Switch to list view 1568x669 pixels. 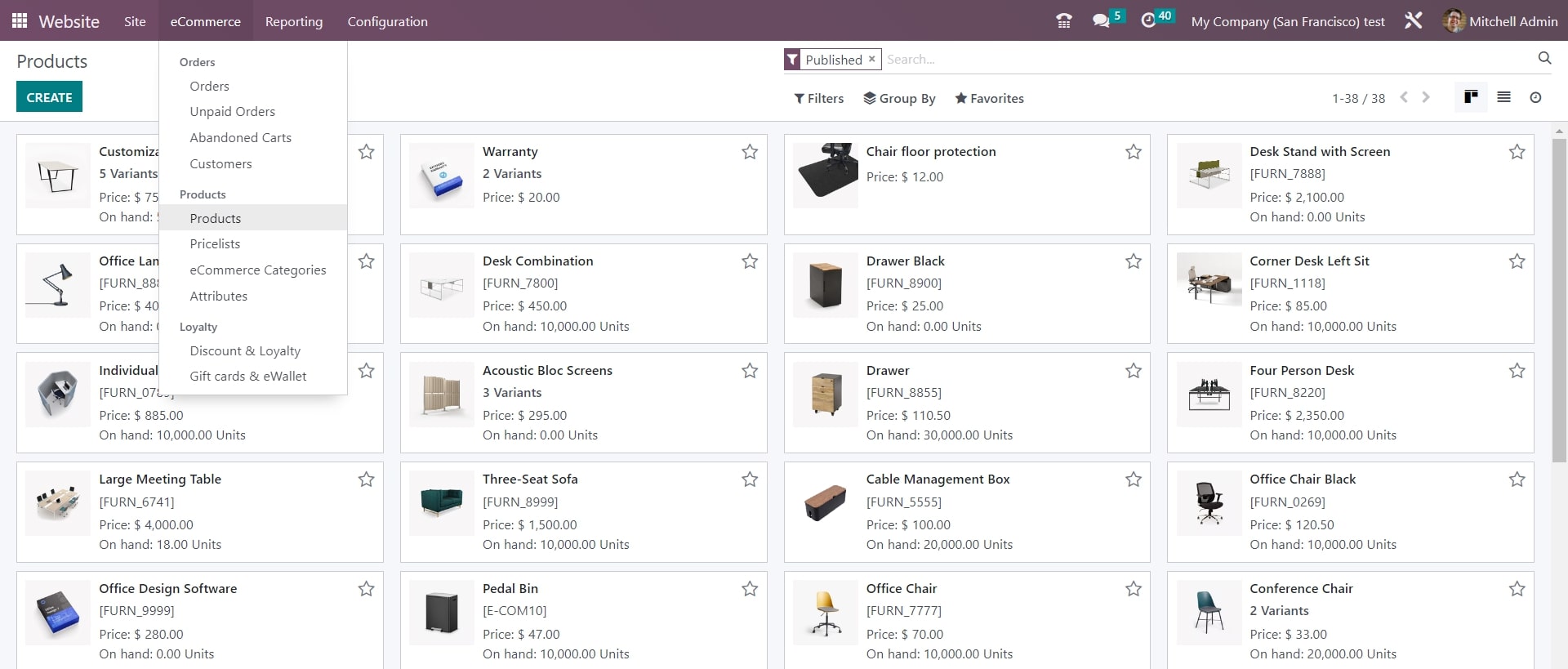[1503, 97]
